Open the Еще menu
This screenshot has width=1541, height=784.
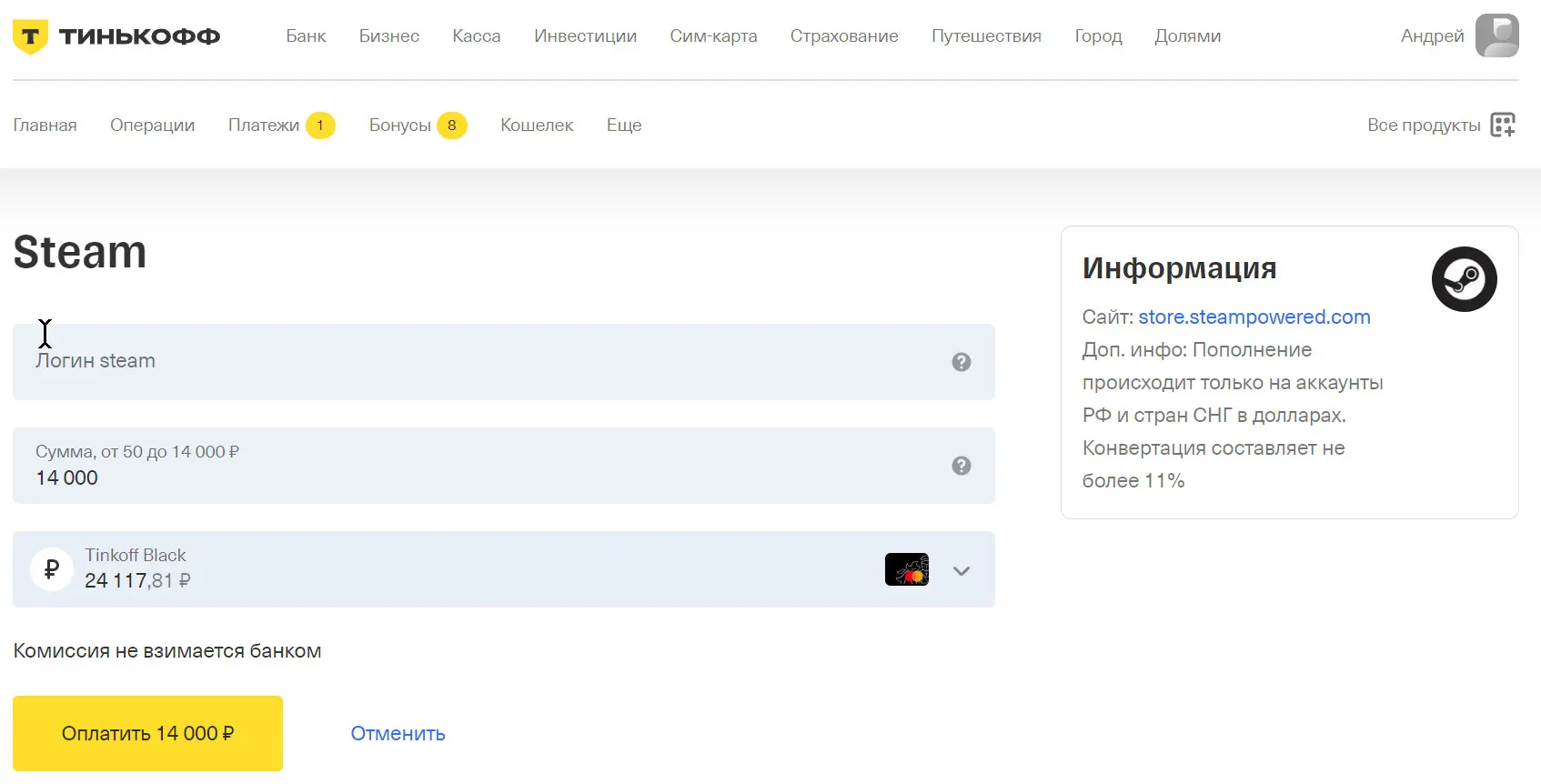(624, 126)
